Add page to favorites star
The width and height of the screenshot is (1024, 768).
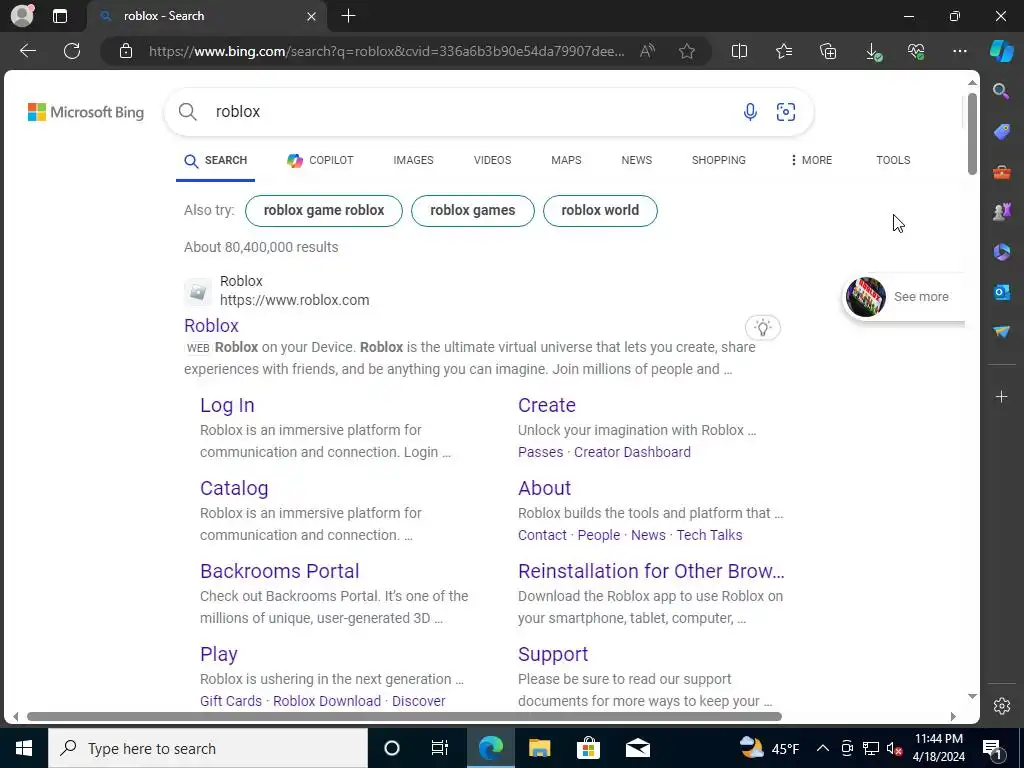(686, 51)
